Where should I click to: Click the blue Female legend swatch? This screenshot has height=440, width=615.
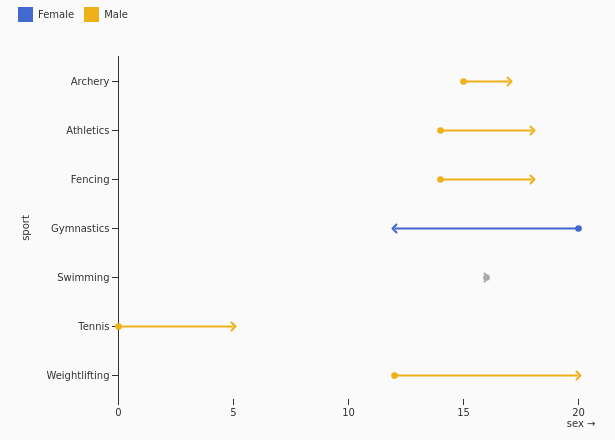(x=25, y=15)
